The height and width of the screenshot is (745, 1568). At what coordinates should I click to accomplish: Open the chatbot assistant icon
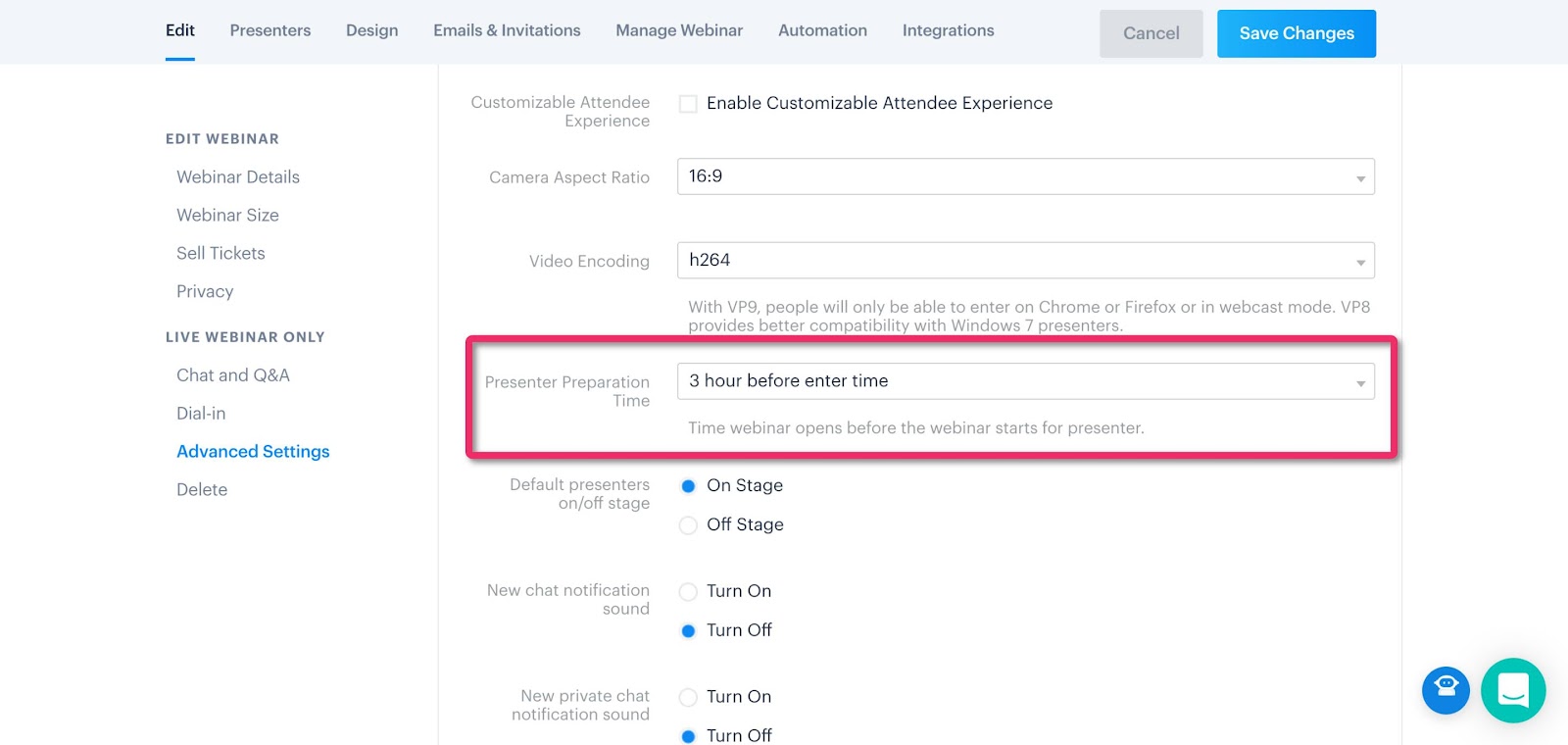pos(1445,690)
